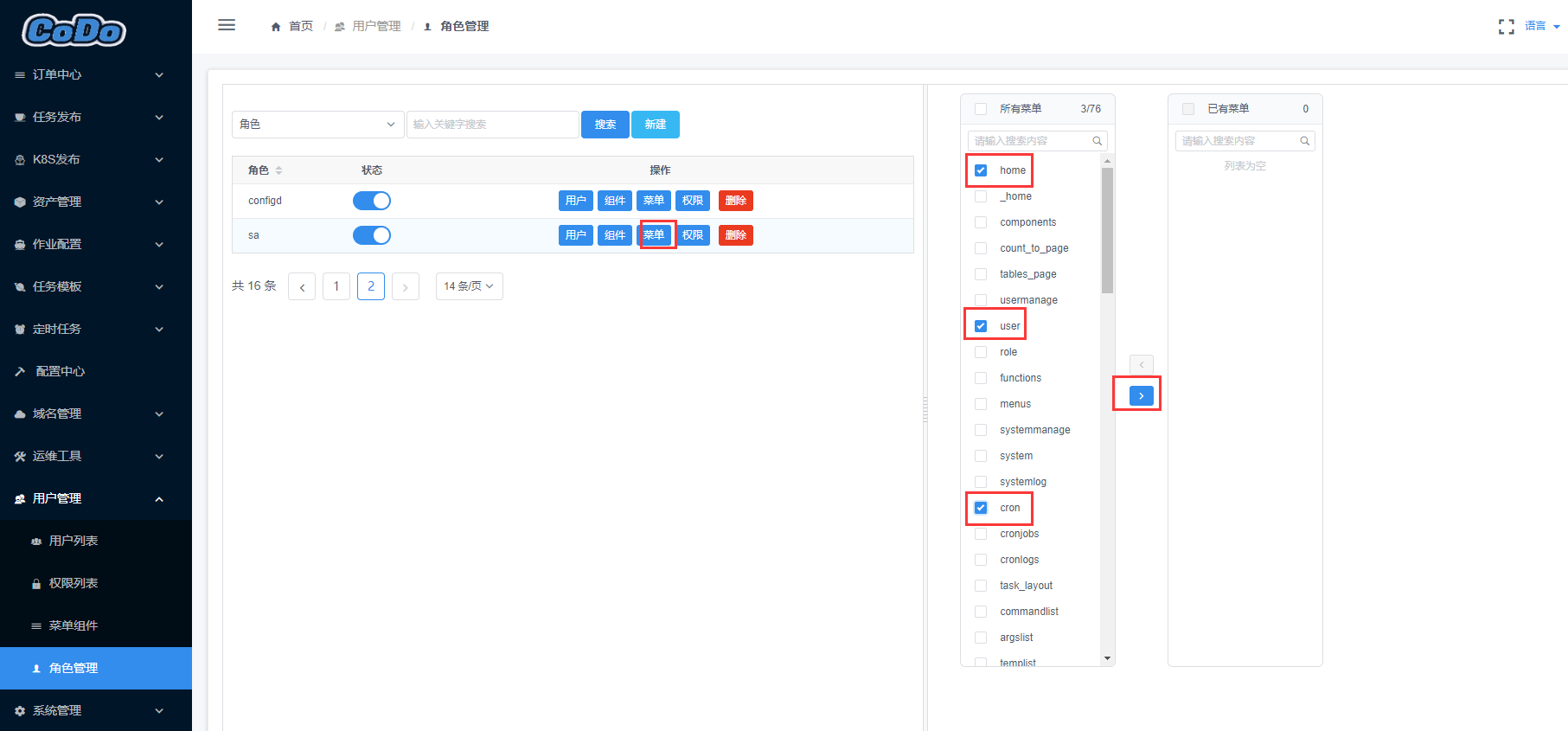The image size is (1568, 731).
Task: Click the 资产管理 sidebar icon
Action: point(20,202)
